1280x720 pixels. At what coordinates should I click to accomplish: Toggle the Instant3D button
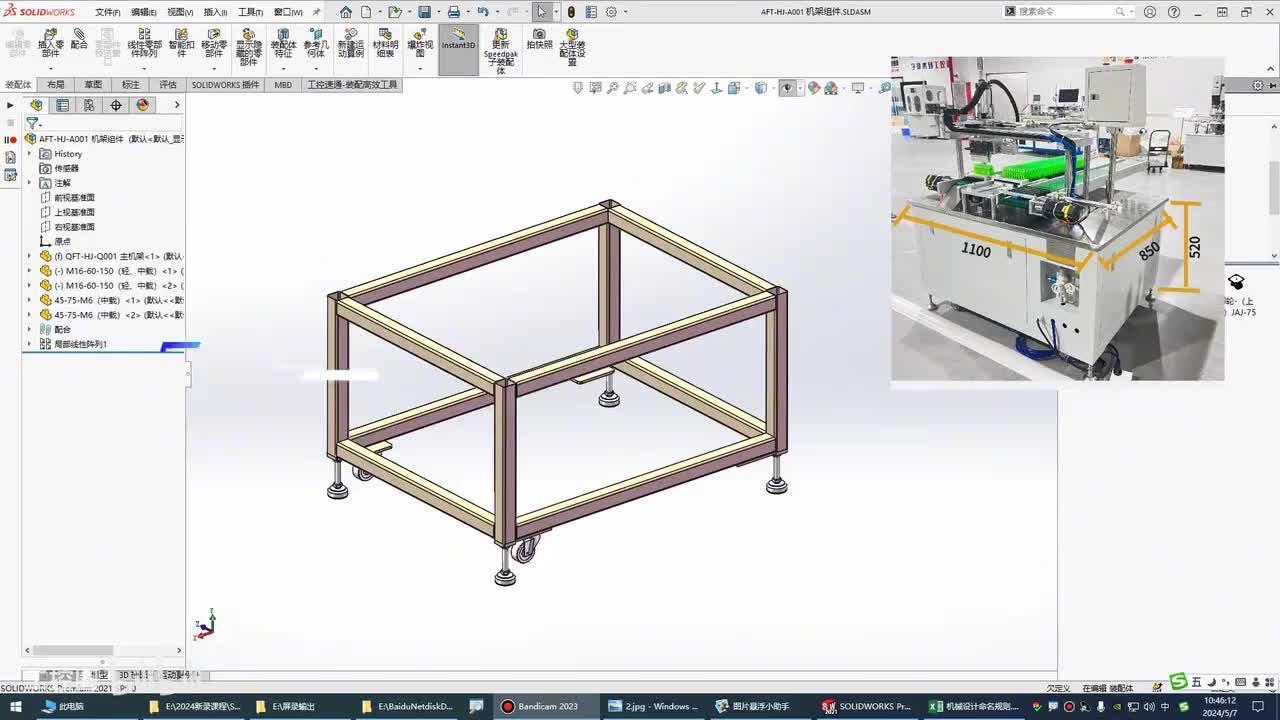pos(459,50)
